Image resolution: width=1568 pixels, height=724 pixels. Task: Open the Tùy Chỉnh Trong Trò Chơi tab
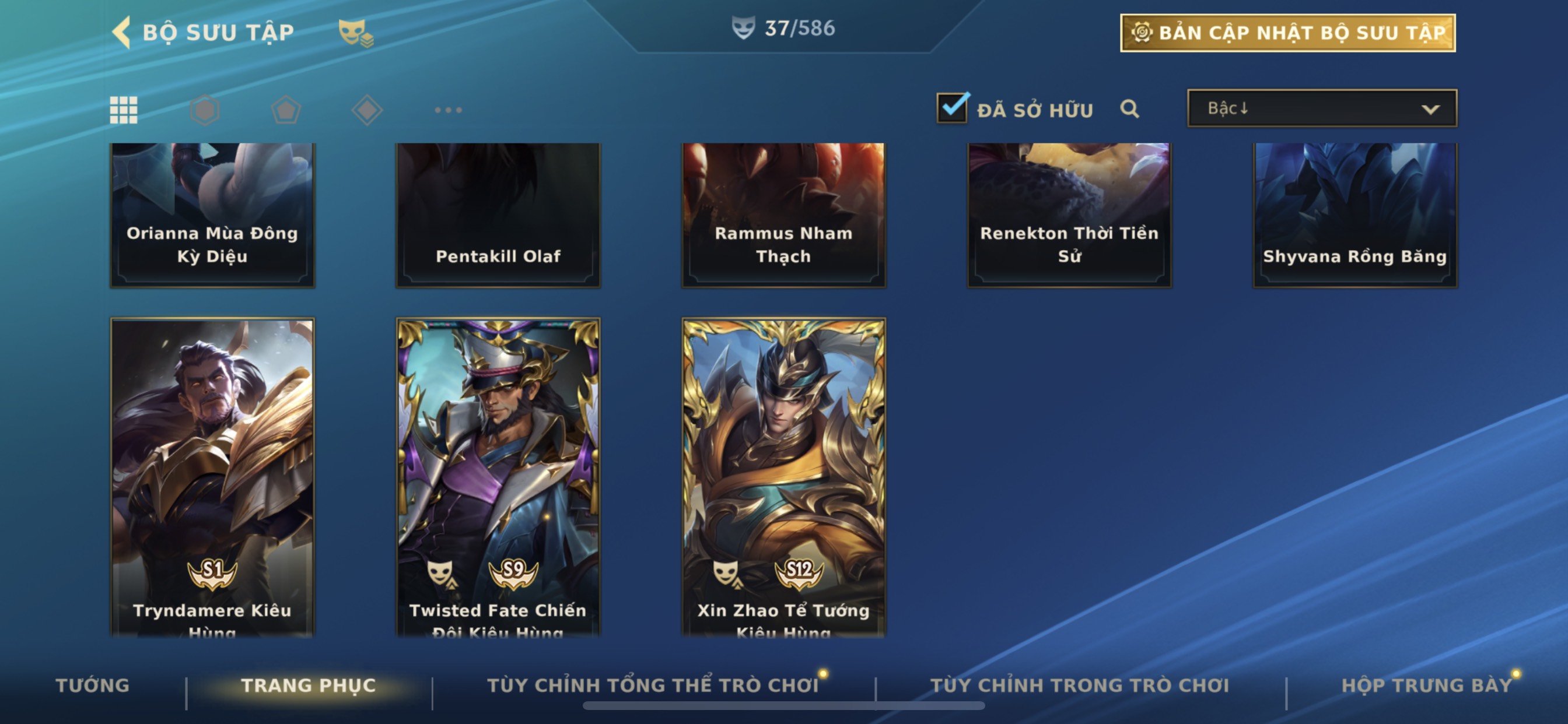(x=1079, y=685)
